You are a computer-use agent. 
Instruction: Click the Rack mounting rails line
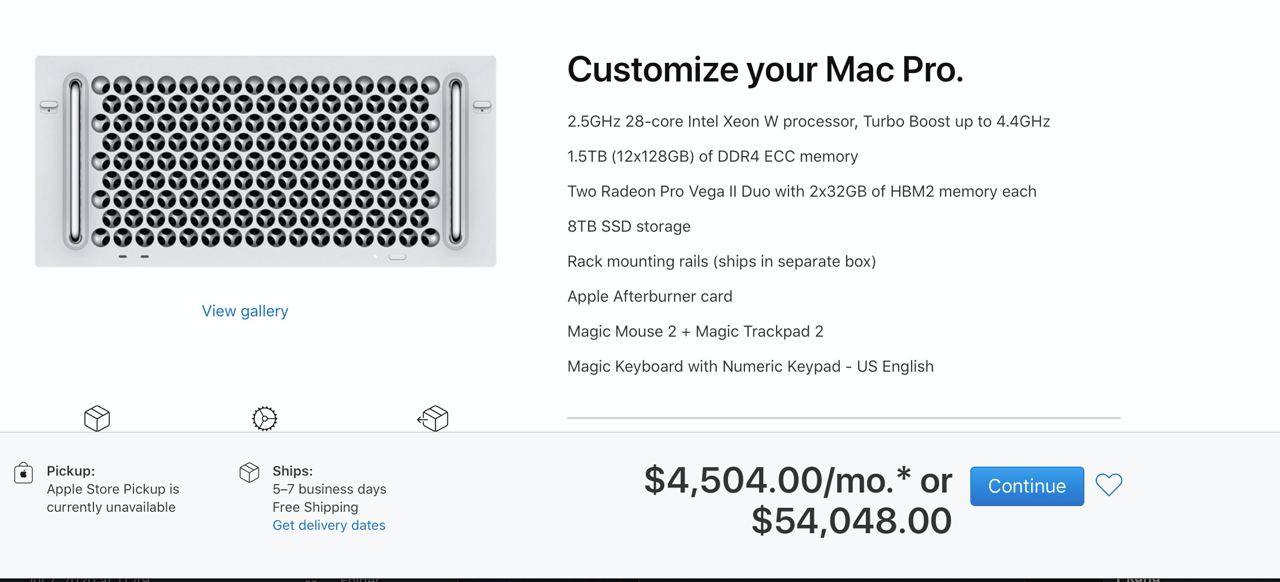tap(721, 261)
